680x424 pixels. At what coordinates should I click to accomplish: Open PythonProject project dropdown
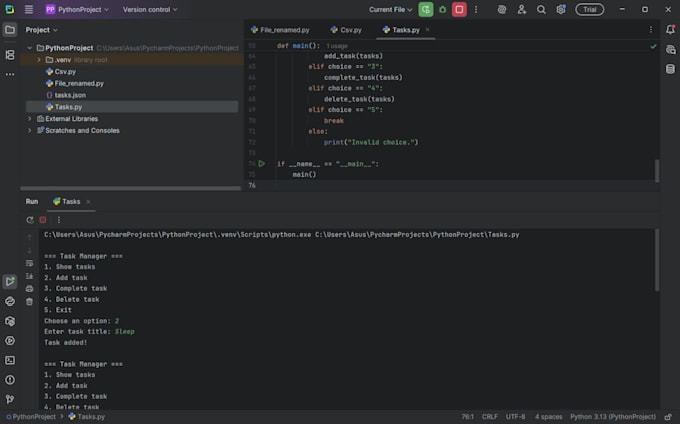tap(77, 10)
